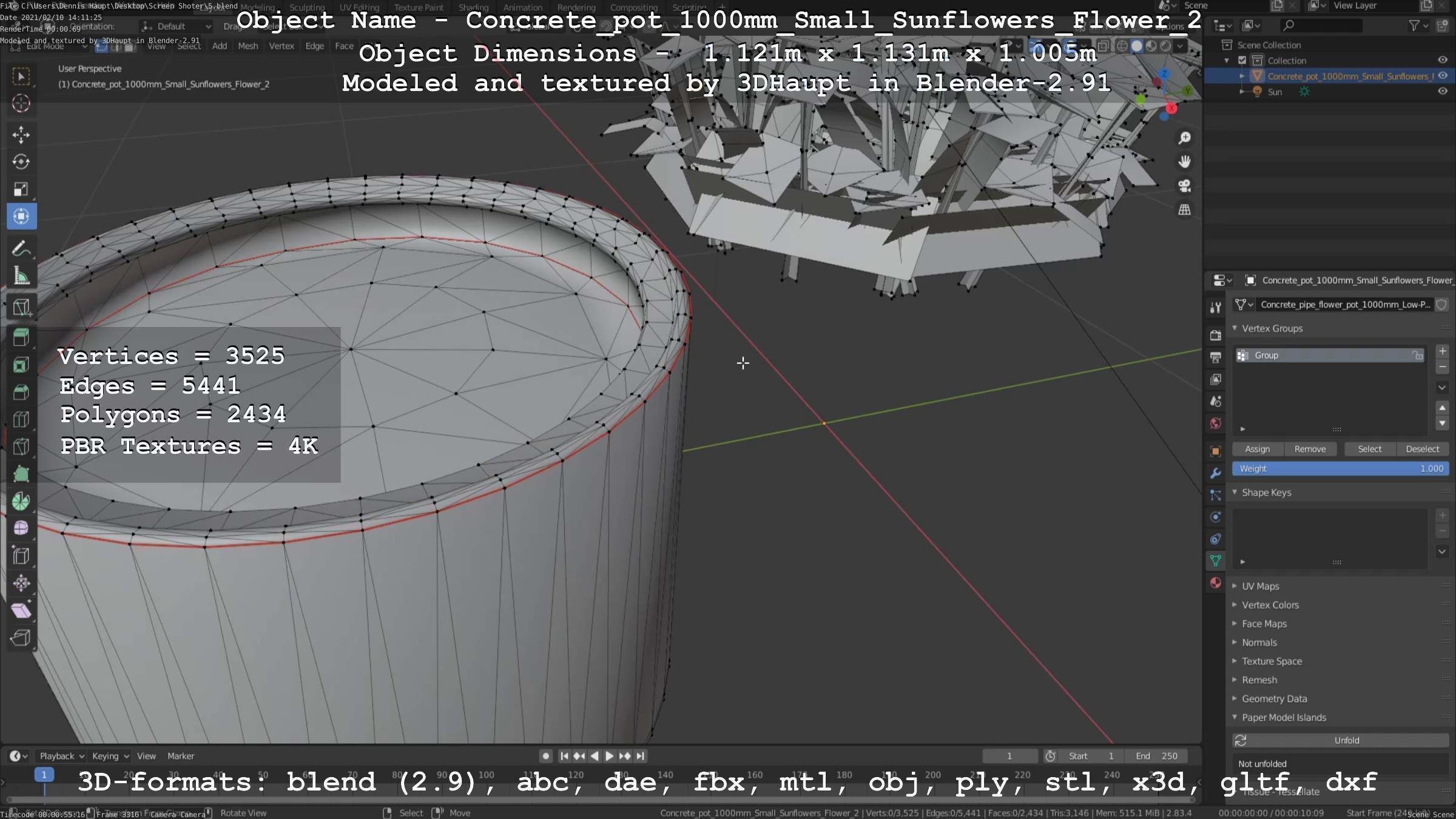Click the active Transform tool
The width and height of the screenshot is (1456, 819).
pyautogui.click(x=21, y=217)
